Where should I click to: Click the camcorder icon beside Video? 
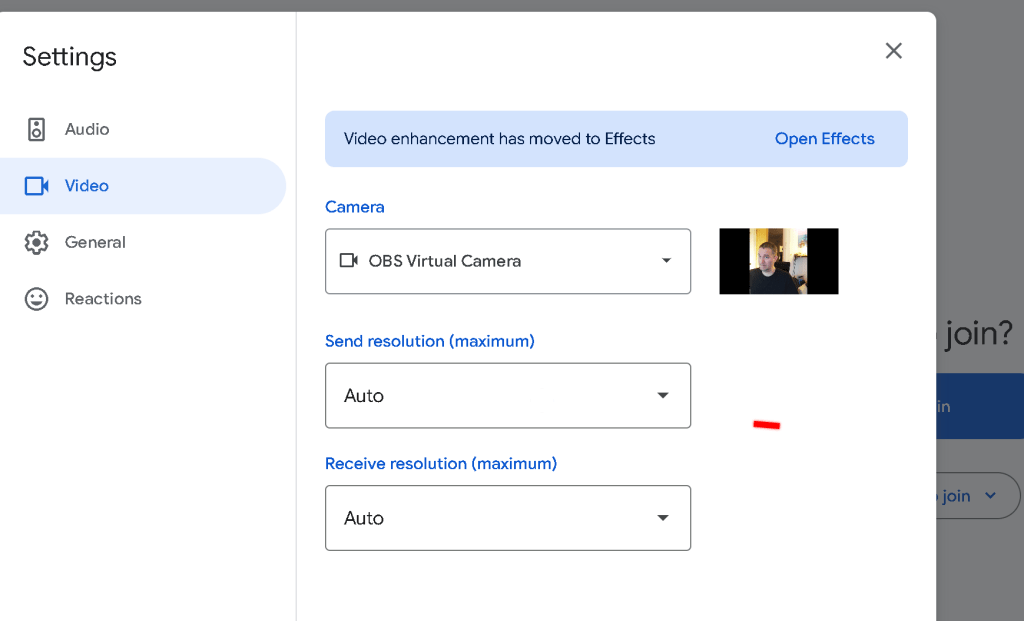37,186
